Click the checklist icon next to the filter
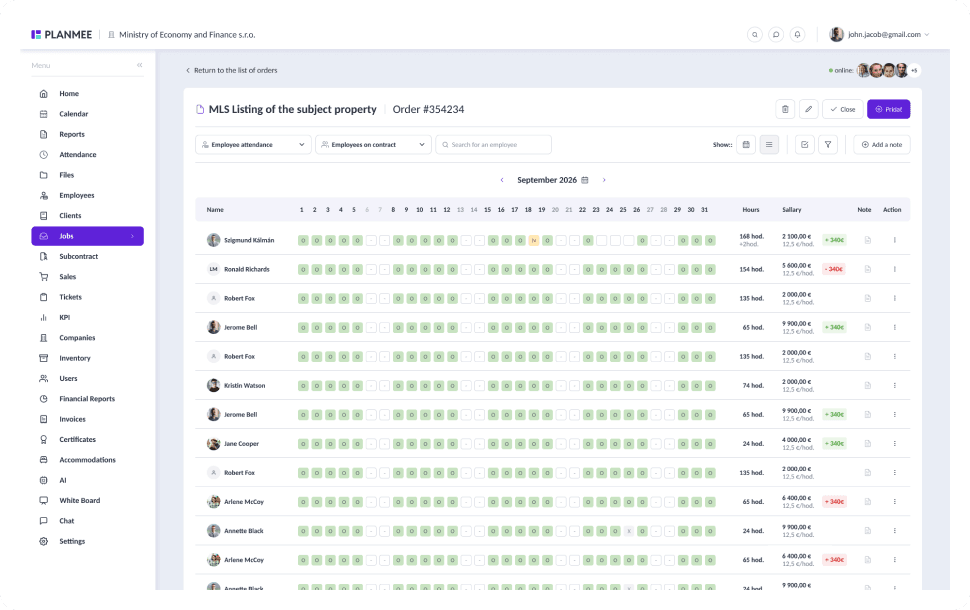Image resolution: width=970 pixels, height=610 pixels. [x=804, y=145]
